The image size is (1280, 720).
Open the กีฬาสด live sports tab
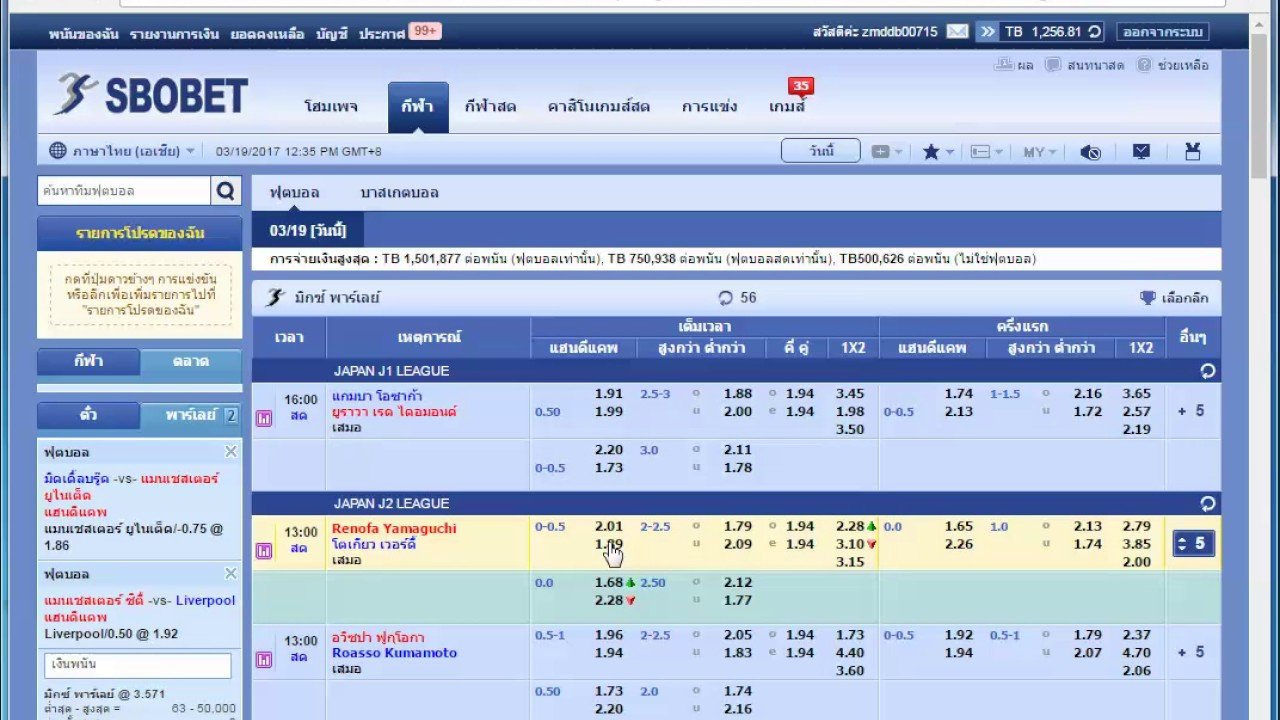[490, 106]
